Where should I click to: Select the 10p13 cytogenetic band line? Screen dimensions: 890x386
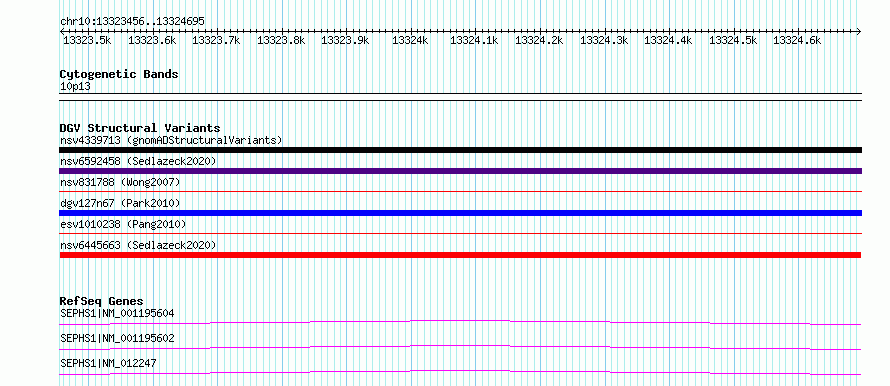[x=460, y=97]
